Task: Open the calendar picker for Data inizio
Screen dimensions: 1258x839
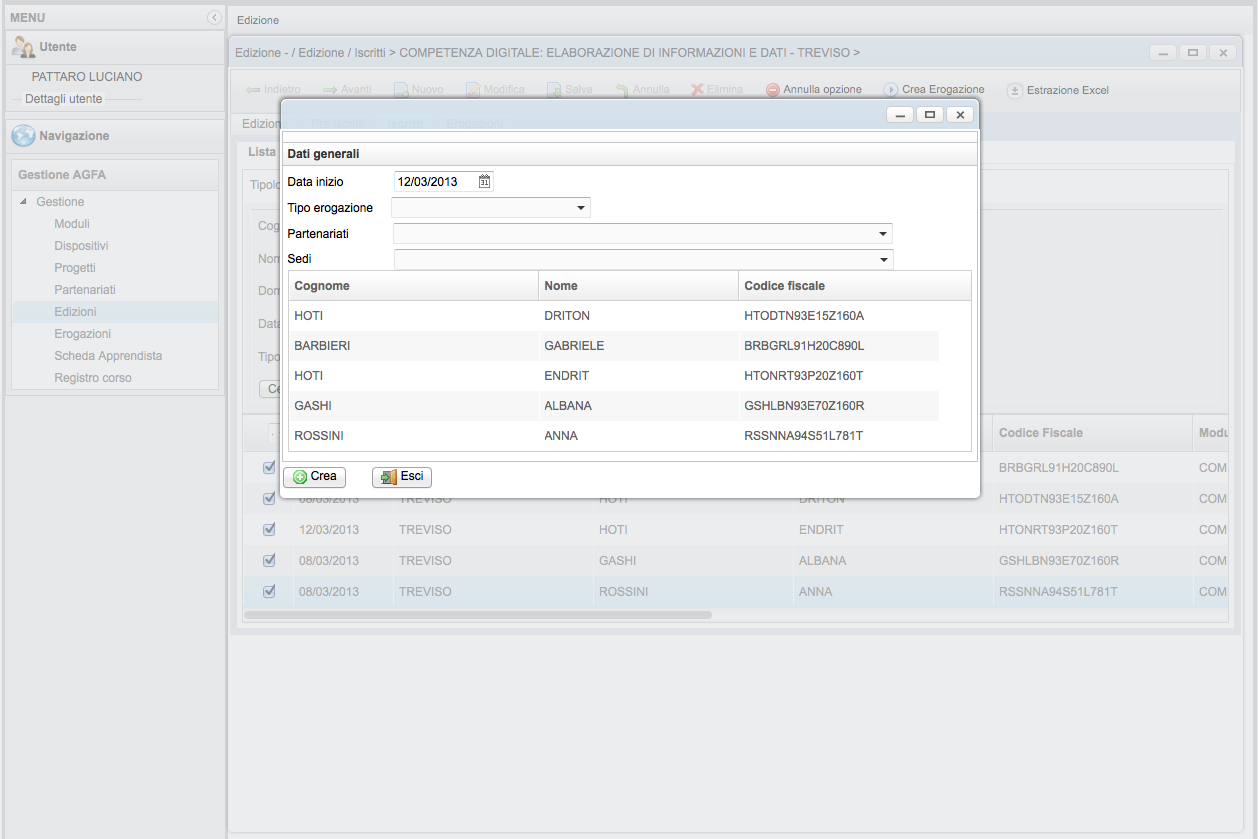Action: pos(484,182)
